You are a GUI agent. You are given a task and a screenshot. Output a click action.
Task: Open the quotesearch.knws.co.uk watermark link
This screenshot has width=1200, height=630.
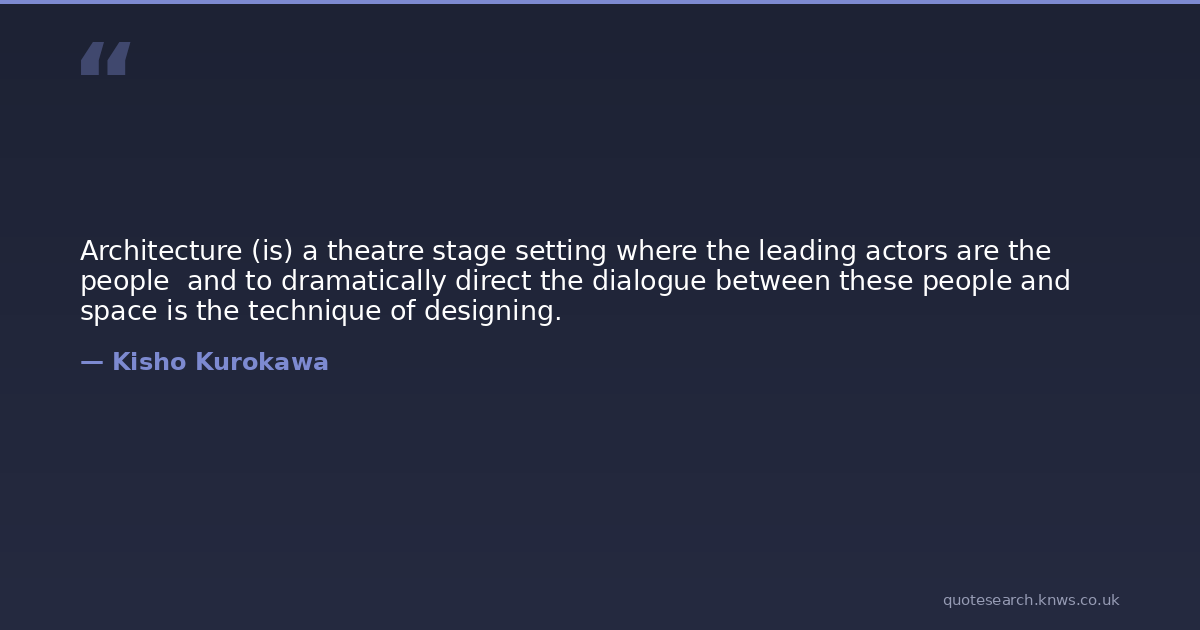tap(1030, 600)
